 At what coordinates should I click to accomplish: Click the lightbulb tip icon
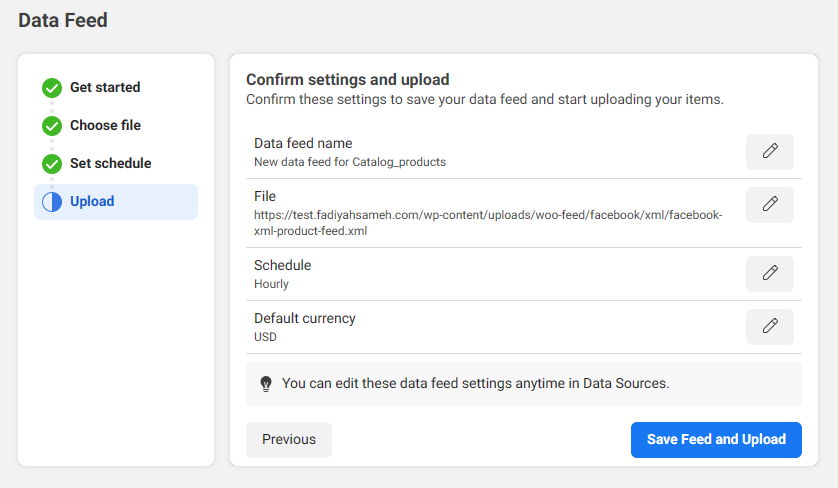point(266,383)
